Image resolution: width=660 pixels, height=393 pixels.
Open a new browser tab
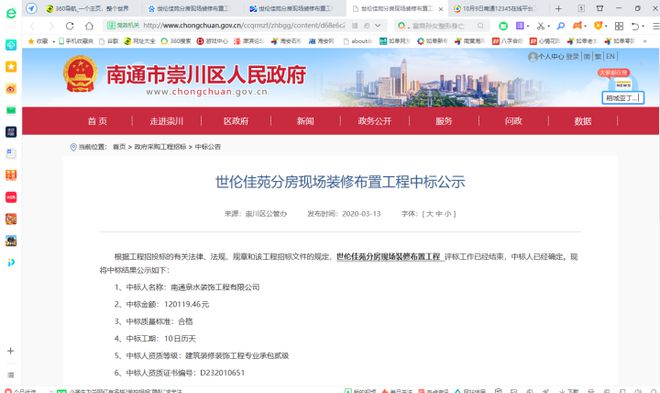pyautogui.click(x=558, y=8)
